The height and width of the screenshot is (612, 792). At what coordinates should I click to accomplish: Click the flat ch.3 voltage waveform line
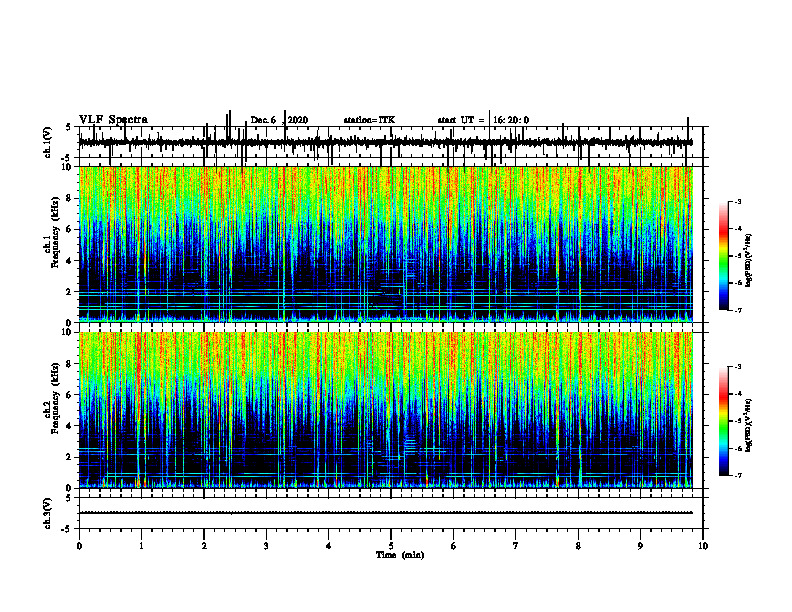pyautogui.click(x=385, y=513)
